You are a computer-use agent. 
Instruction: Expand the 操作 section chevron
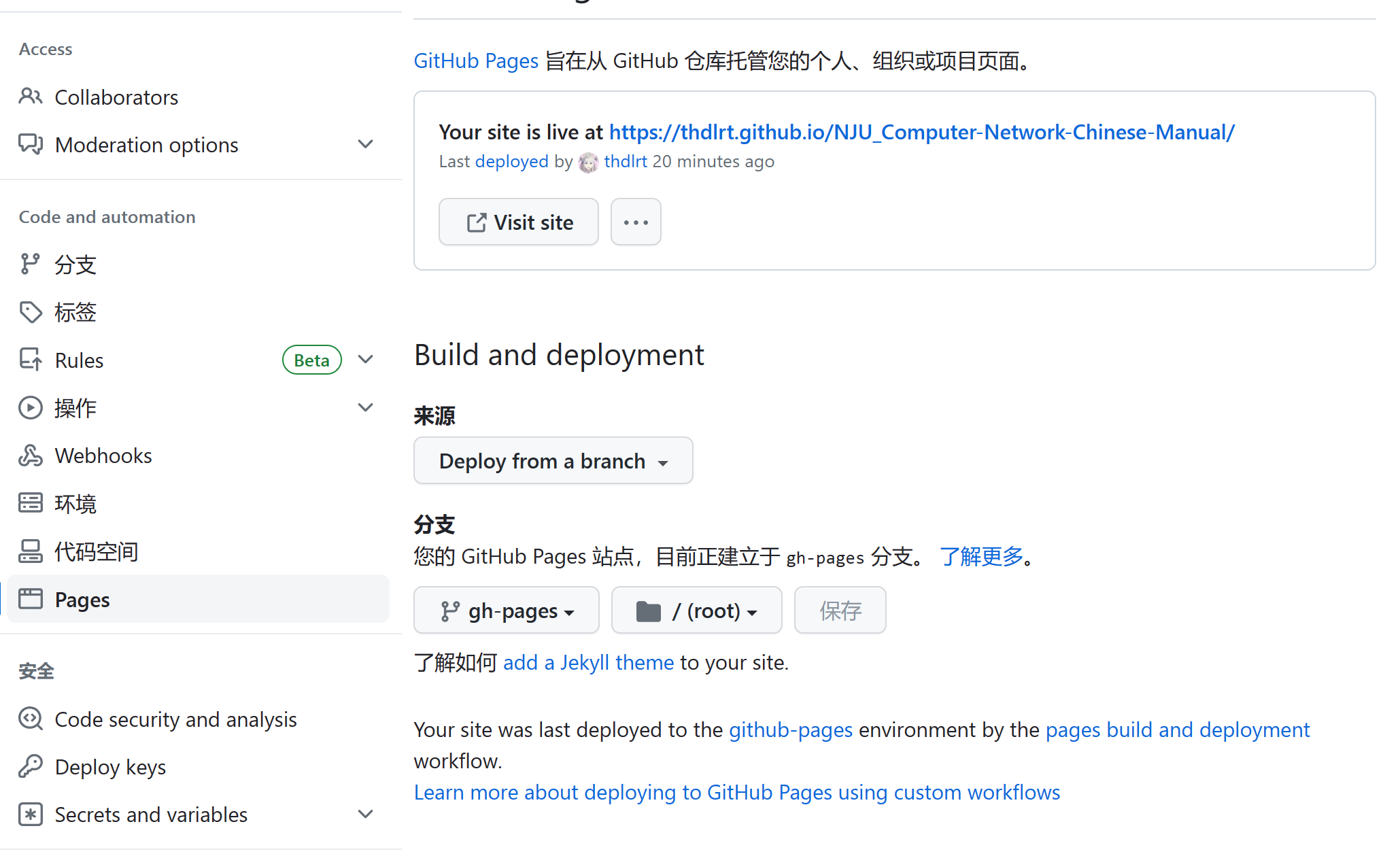(366, 408)
